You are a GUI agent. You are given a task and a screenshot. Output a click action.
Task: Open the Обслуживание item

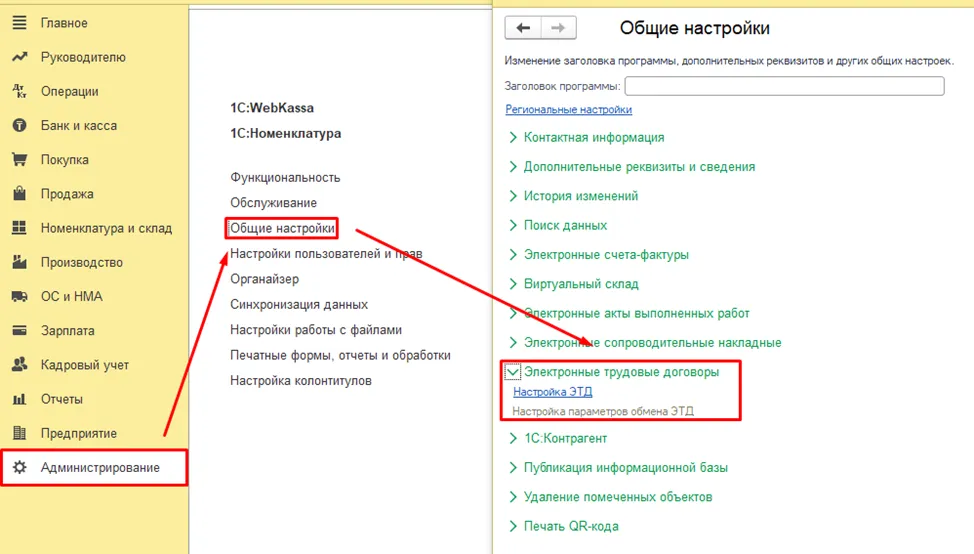point(273,202)
